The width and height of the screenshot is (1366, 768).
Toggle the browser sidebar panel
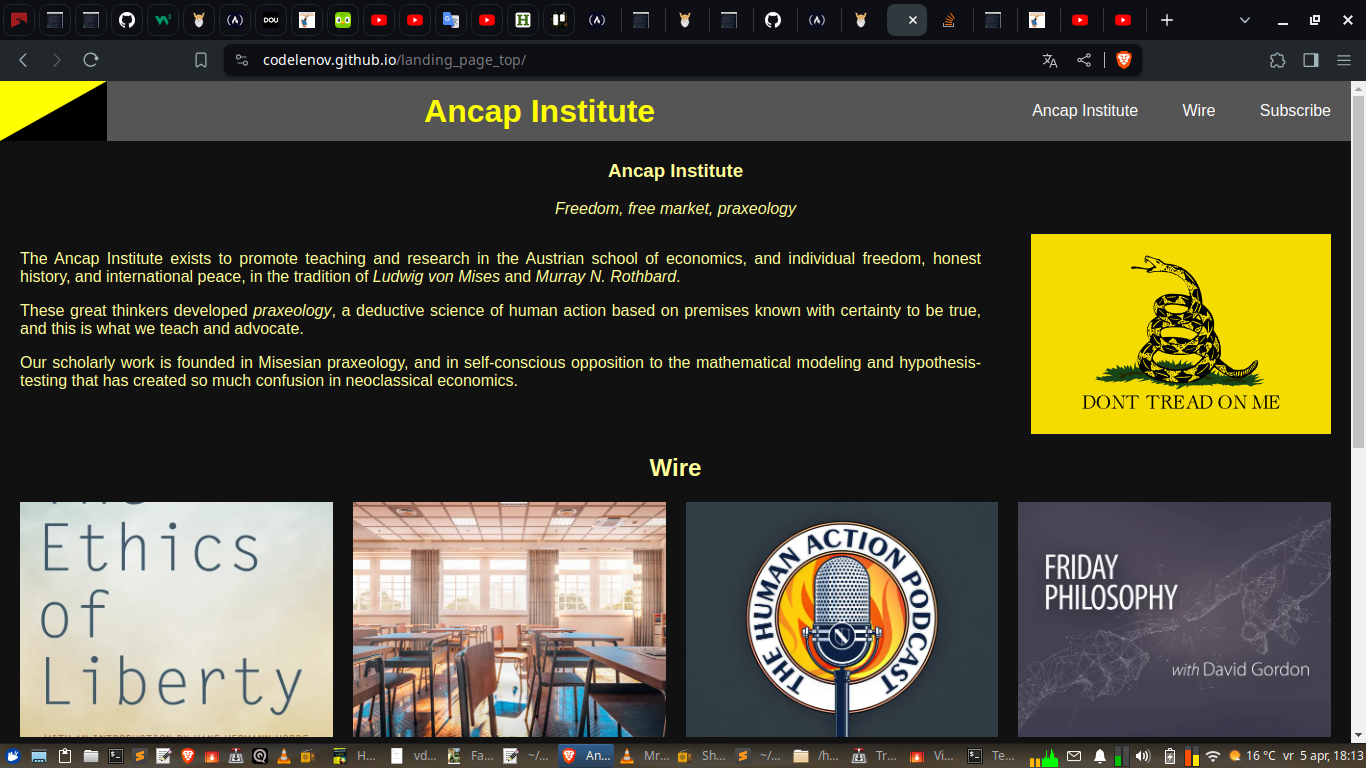pyautogui.click(x=1311, y=60)
